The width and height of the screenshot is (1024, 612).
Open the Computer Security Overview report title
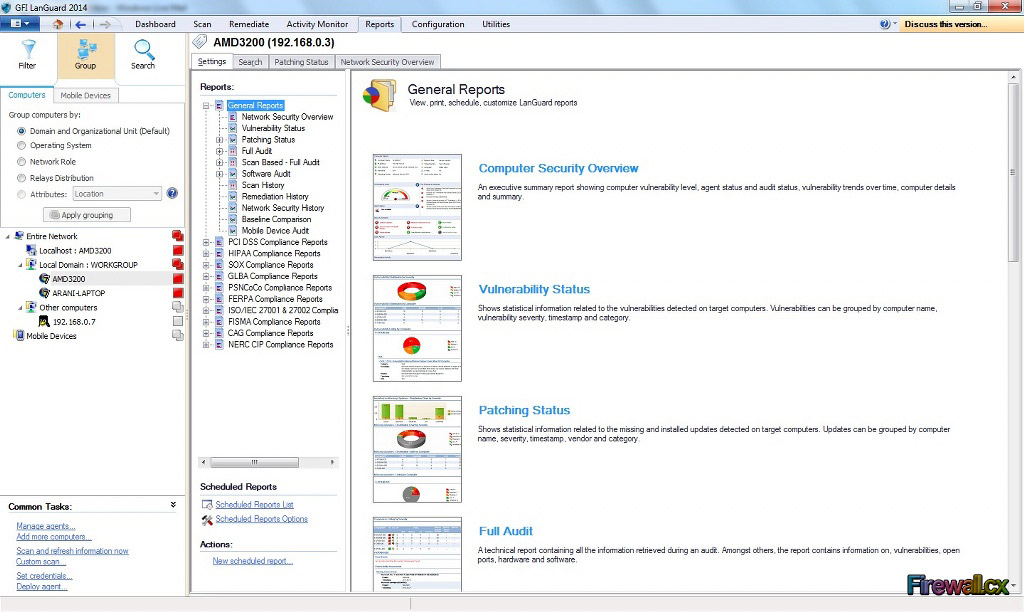pos(558,168)
